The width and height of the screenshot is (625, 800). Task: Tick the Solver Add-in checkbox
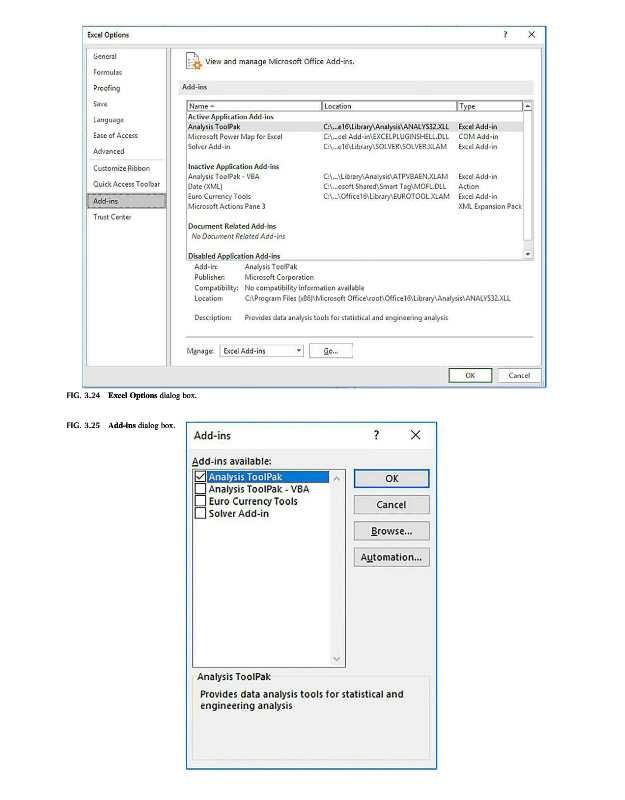[x=201, y=514]
